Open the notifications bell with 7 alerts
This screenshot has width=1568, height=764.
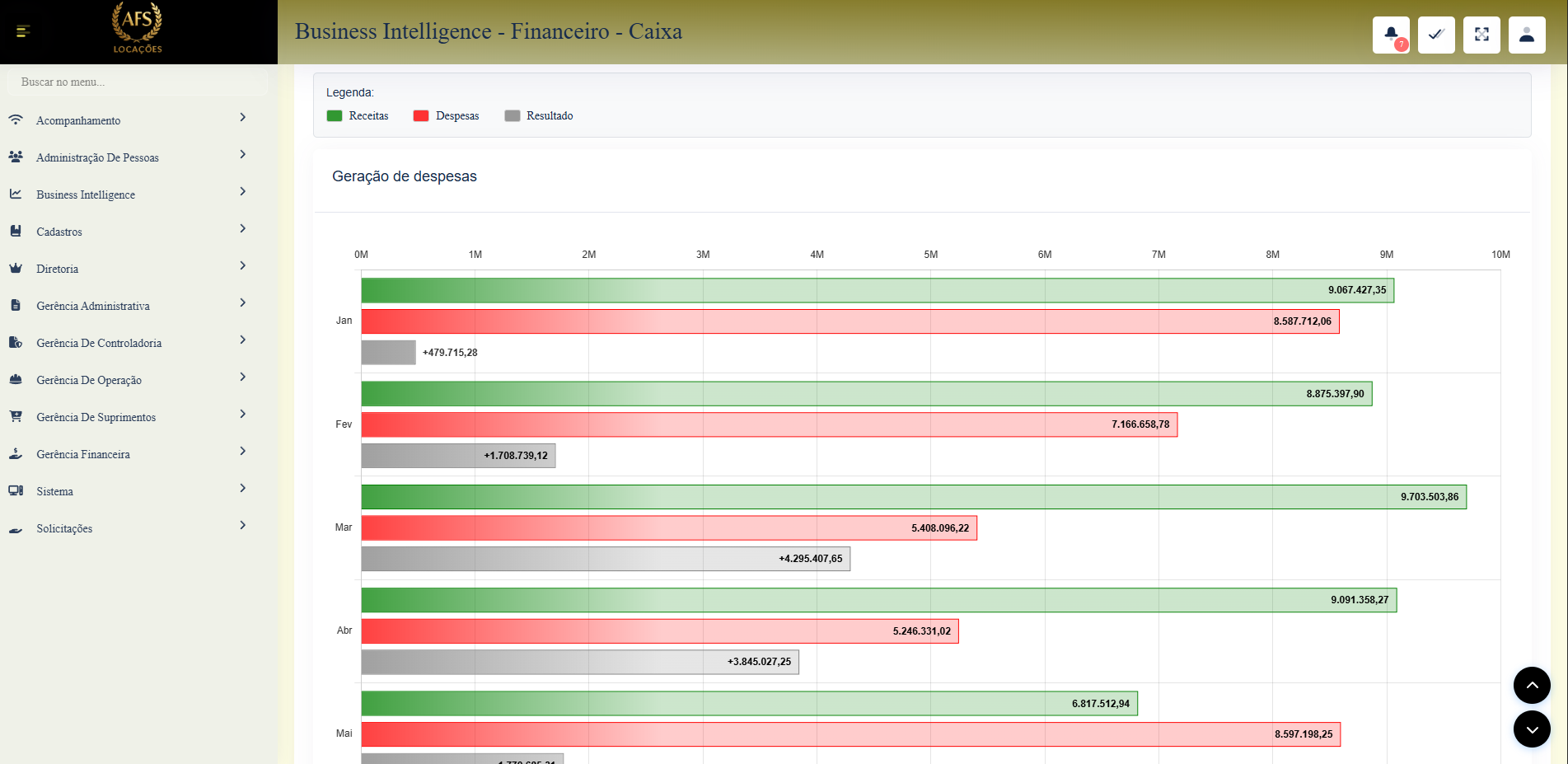click(x=1391, y=34)
